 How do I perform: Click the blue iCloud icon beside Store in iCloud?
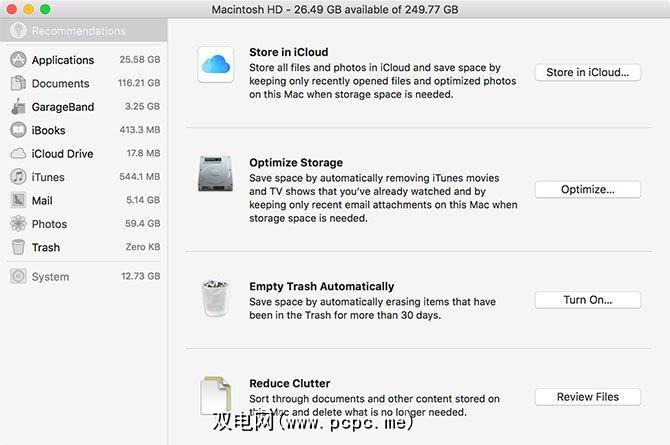click(216, 65)
